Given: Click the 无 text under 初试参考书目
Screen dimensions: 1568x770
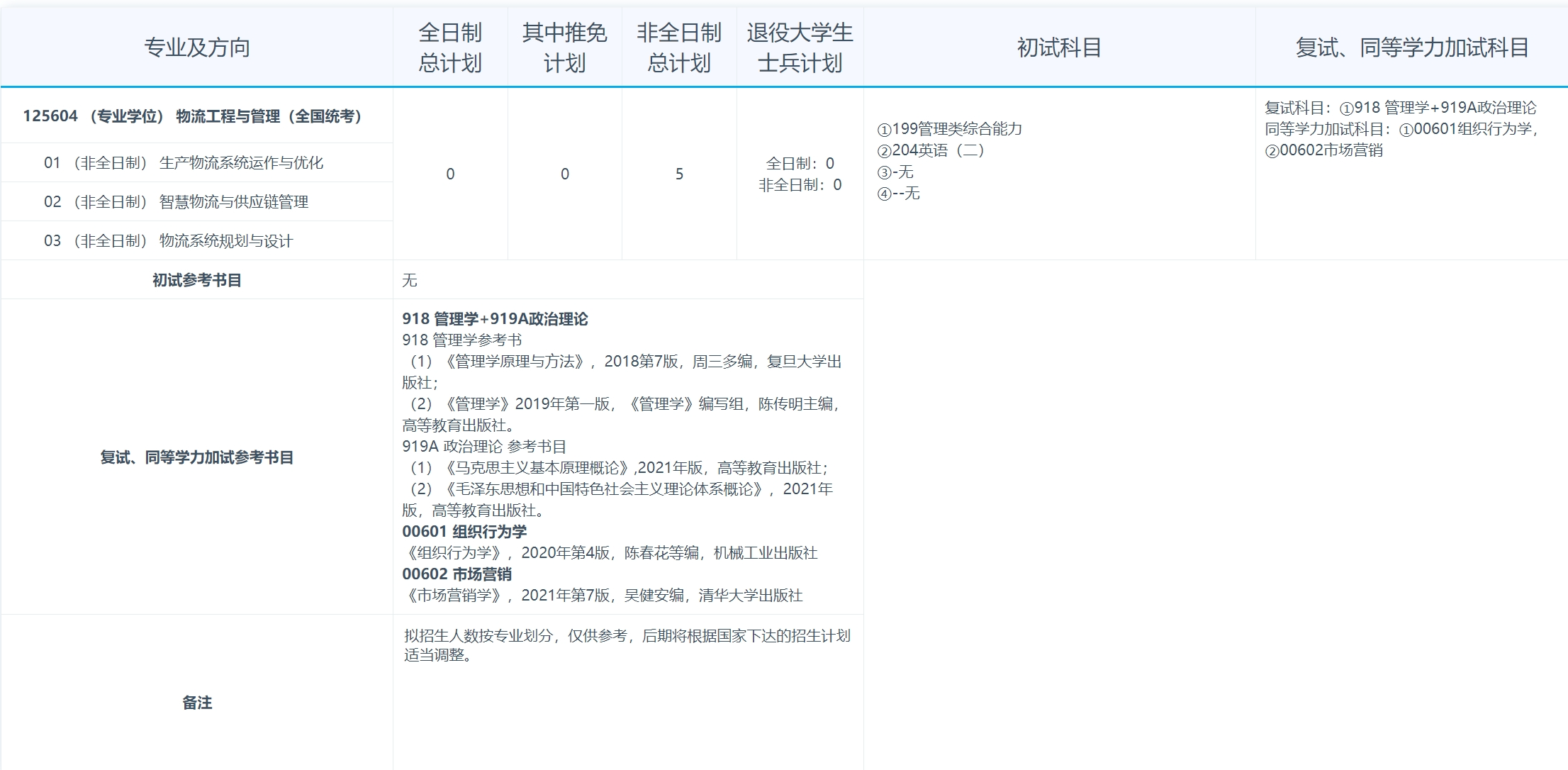Looking at the screenshot, I should [408, 279].
